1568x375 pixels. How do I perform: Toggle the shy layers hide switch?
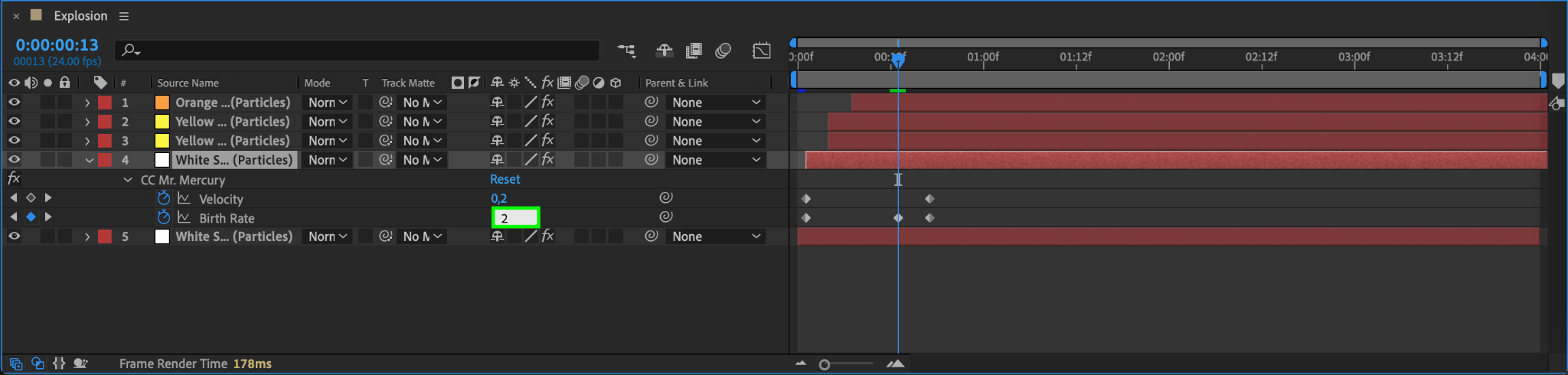pyautogui.click(x=664, y=51)
